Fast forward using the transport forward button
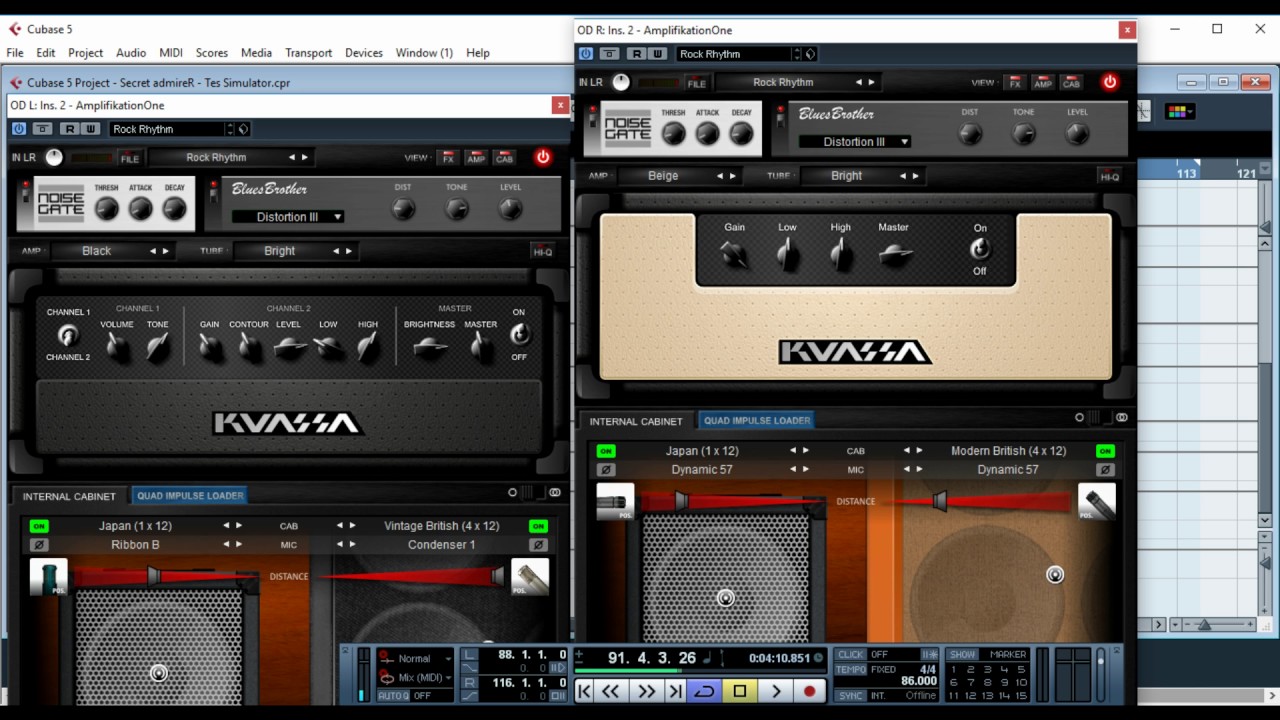Screen dimensions: 1280x720 tap(646, 690)
